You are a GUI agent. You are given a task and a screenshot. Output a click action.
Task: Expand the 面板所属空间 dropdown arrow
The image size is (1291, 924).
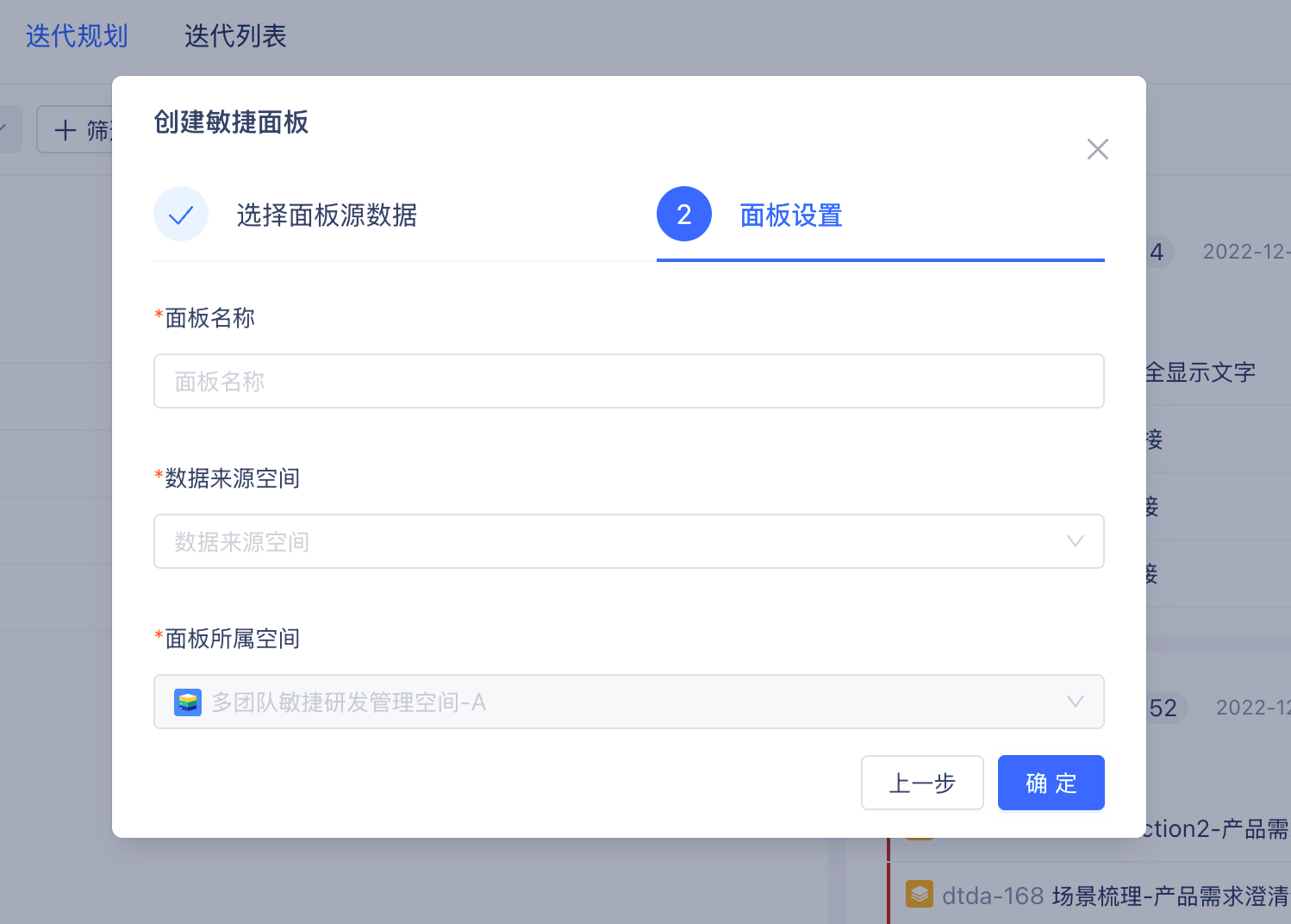(x=1075, y=702)
